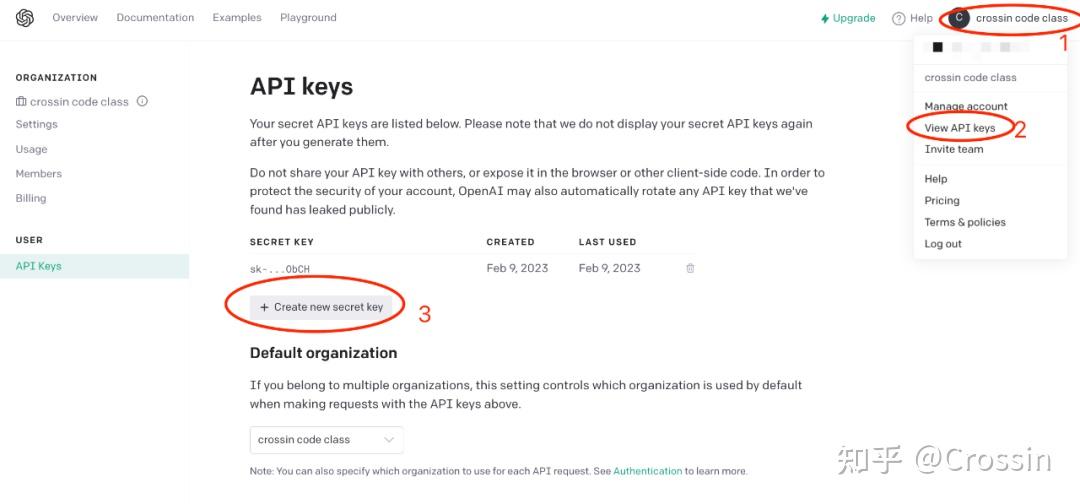The width and height of the screenshot is (1080, 504).
Task: Open Manage account in dropdown menu
Action: pyautogui.click(x=966, y=106)
